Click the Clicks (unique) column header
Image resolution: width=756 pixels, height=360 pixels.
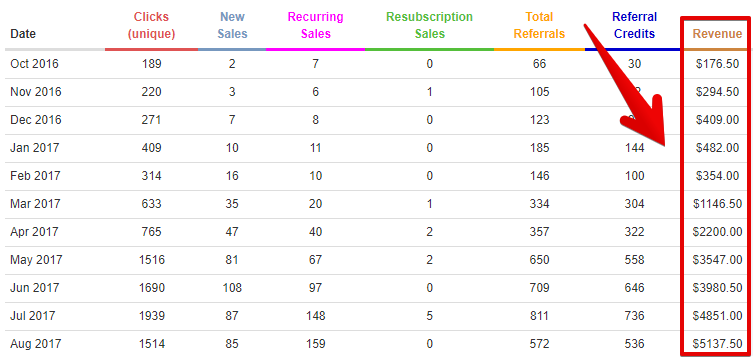[151, 26]
